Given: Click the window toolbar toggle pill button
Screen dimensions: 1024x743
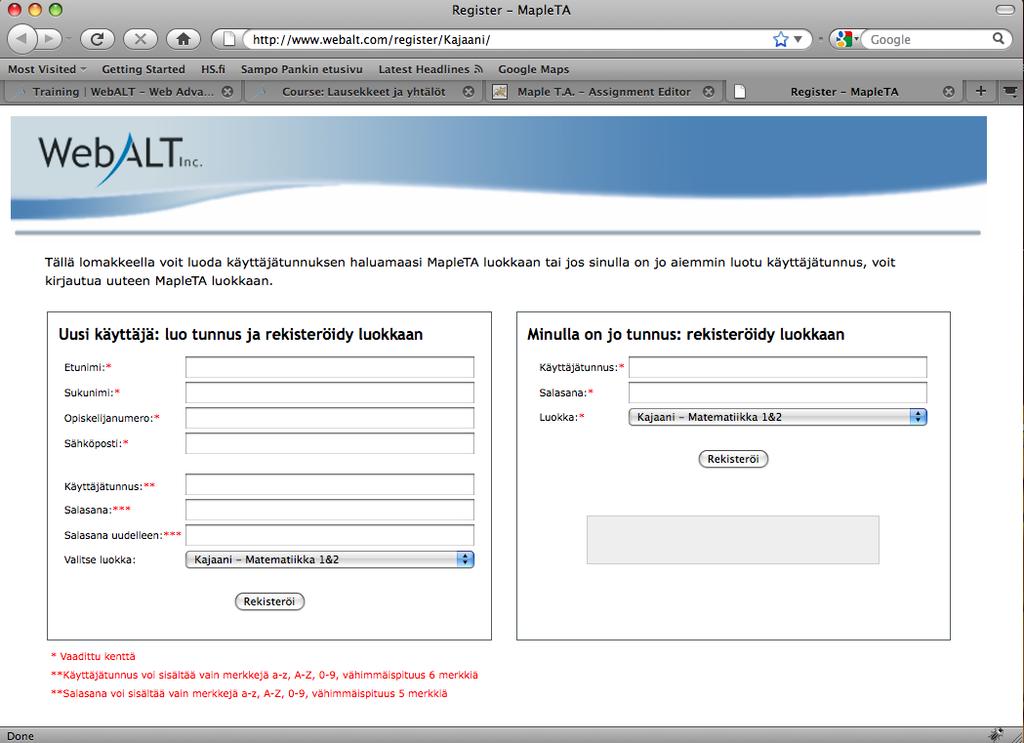Looking at the screenshot, I should (x=1005, y=10).
